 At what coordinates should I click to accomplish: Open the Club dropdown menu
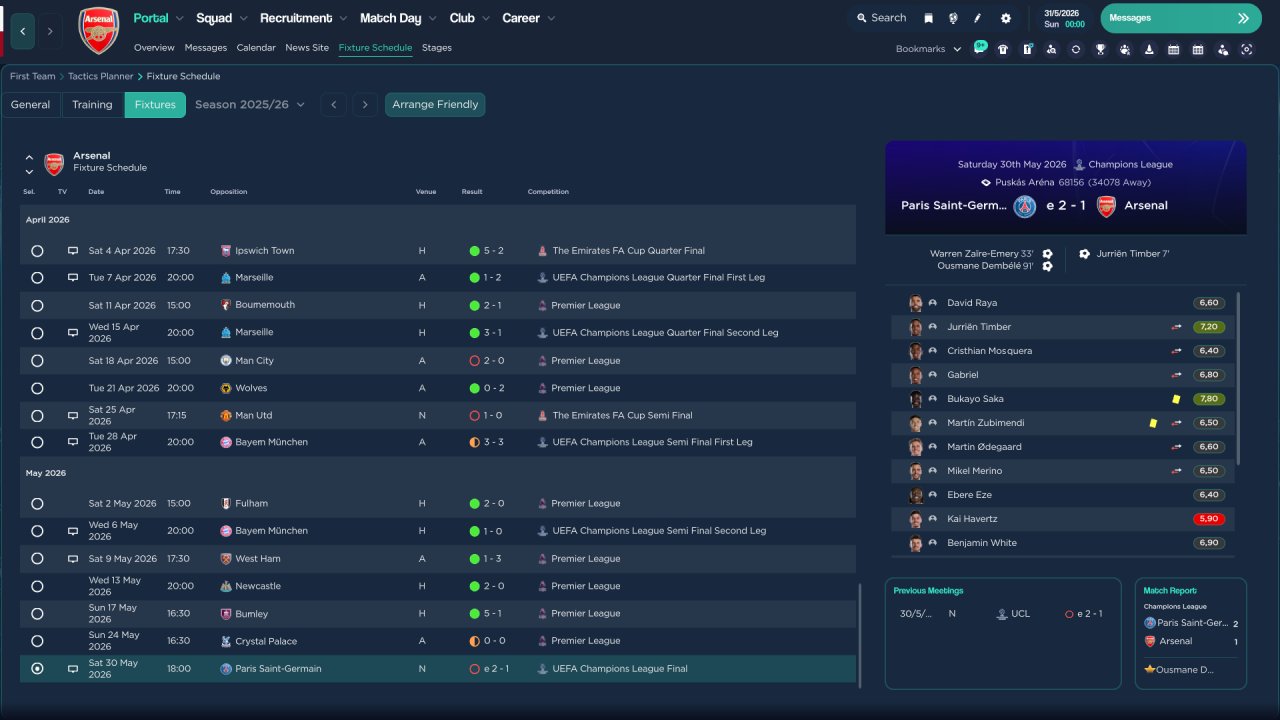(469, 18)
